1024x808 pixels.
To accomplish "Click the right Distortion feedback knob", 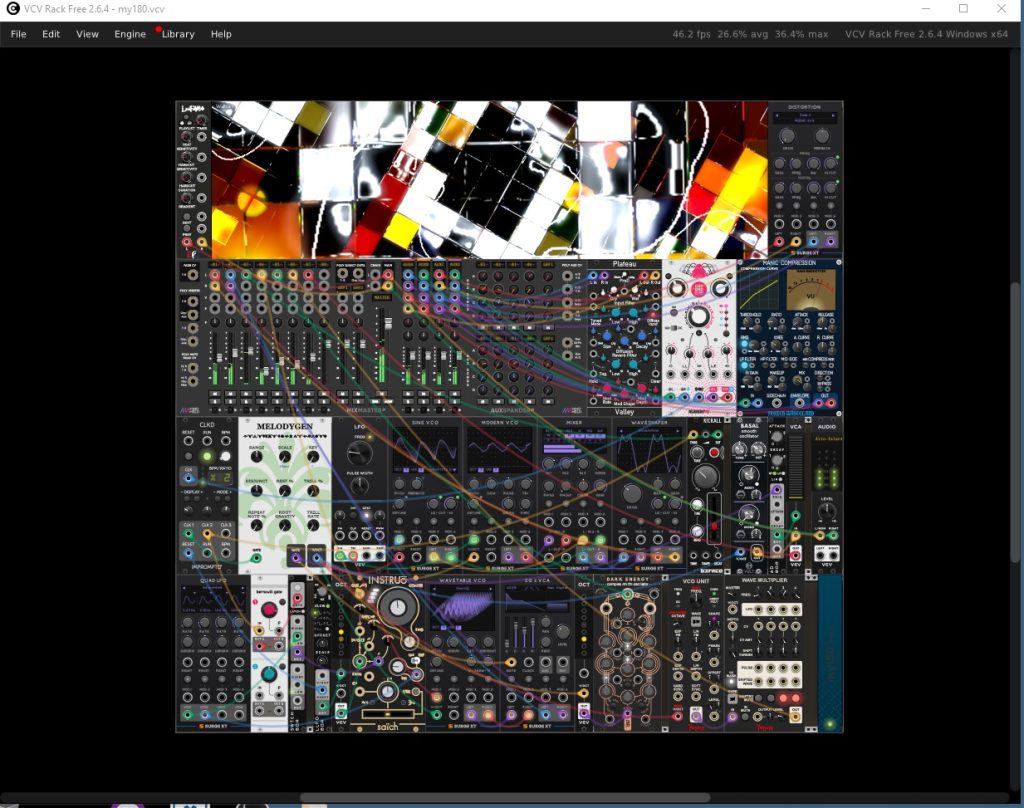I will [x=822, y=136].
